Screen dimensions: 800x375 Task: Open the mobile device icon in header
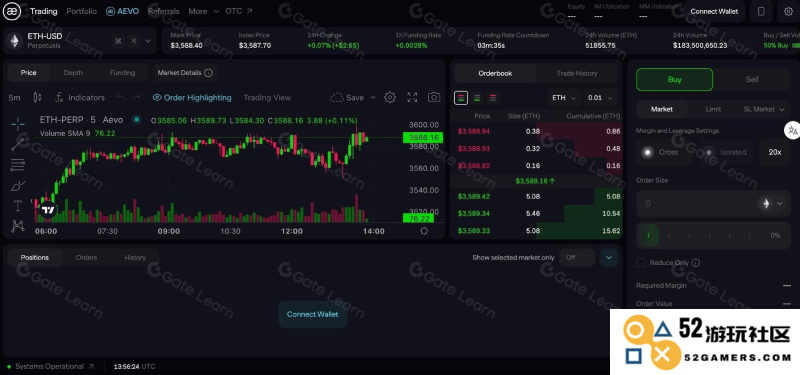(x=761, y=11)
